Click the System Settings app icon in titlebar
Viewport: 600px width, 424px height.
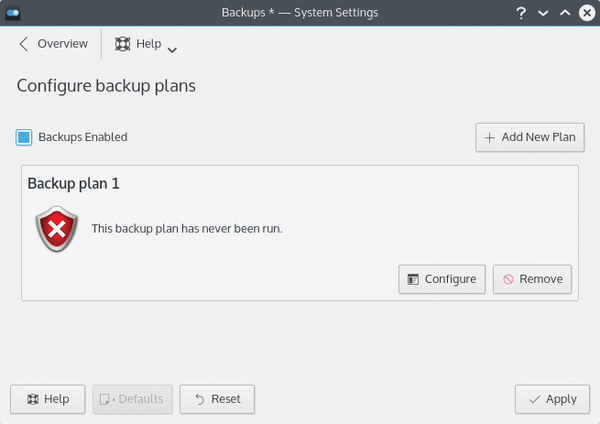pyautogui.click(x=13, y=13)
